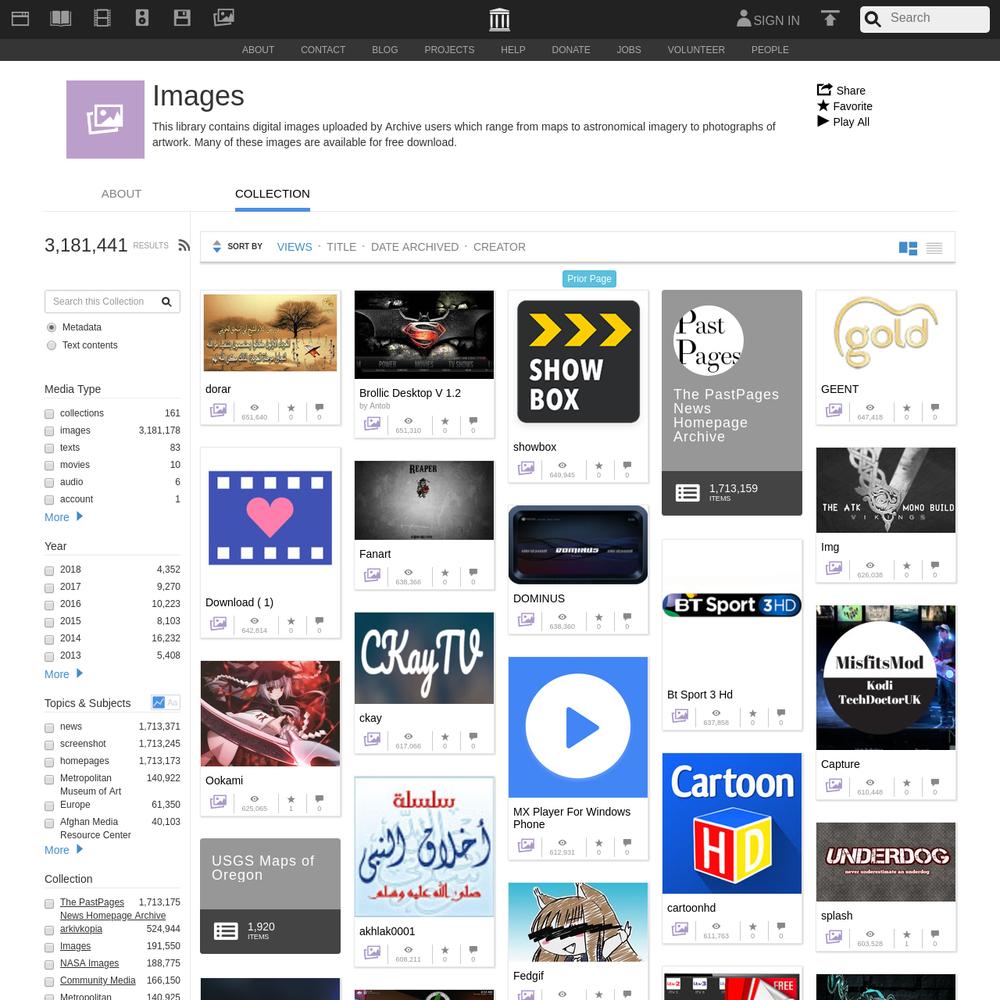Open the Brollic Desktop V 1.2 title
The width and height of the screenshot is (1000, 1000).
[x=410, y=393]
